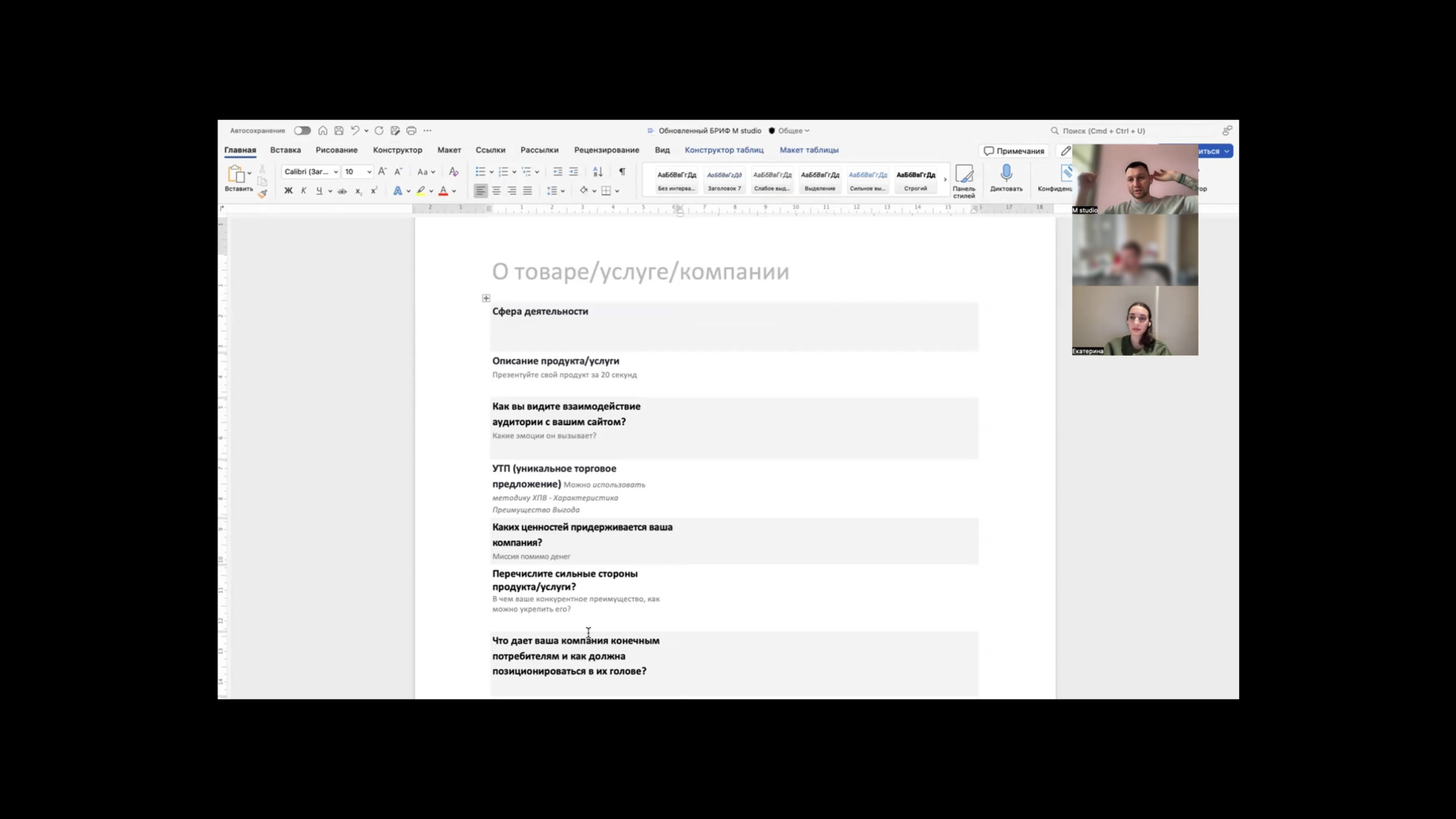Open the font size dropdown
Viewport: 1456px width, 819px height.
click(369, 172)
